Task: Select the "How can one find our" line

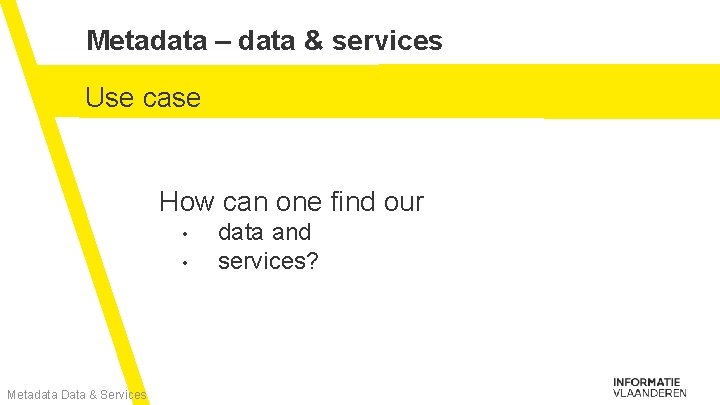Action: [x=291, y=202]
